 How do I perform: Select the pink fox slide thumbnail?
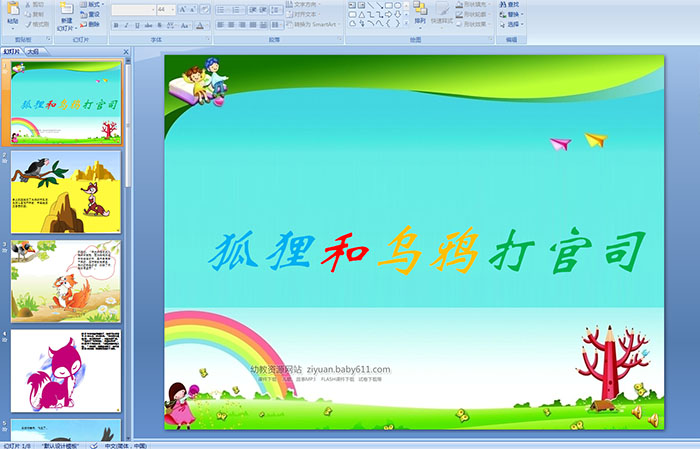point(66,369)
